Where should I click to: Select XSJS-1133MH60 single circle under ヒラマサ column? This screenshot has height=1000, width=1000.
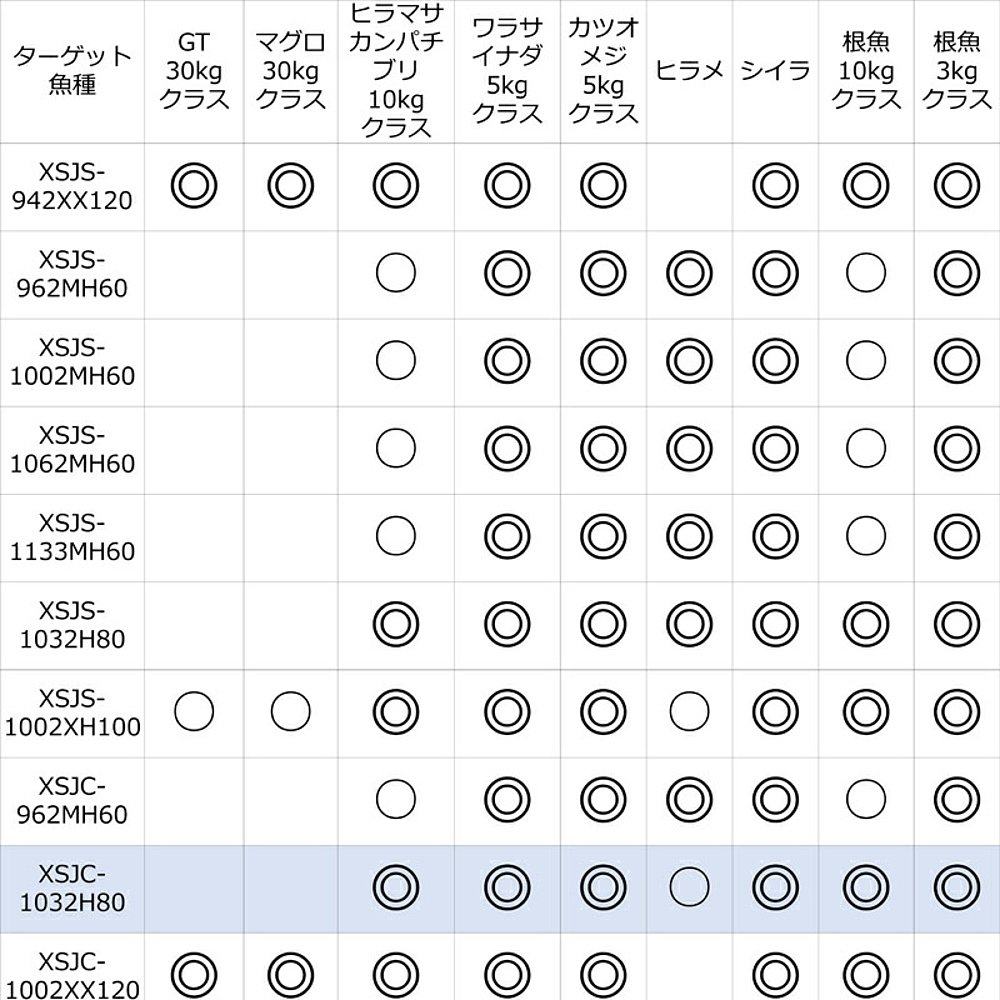(x=395, y=536)
